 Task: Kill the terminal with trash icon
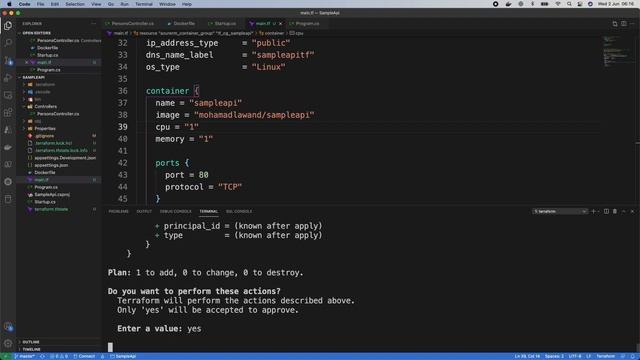coord(615,211)
